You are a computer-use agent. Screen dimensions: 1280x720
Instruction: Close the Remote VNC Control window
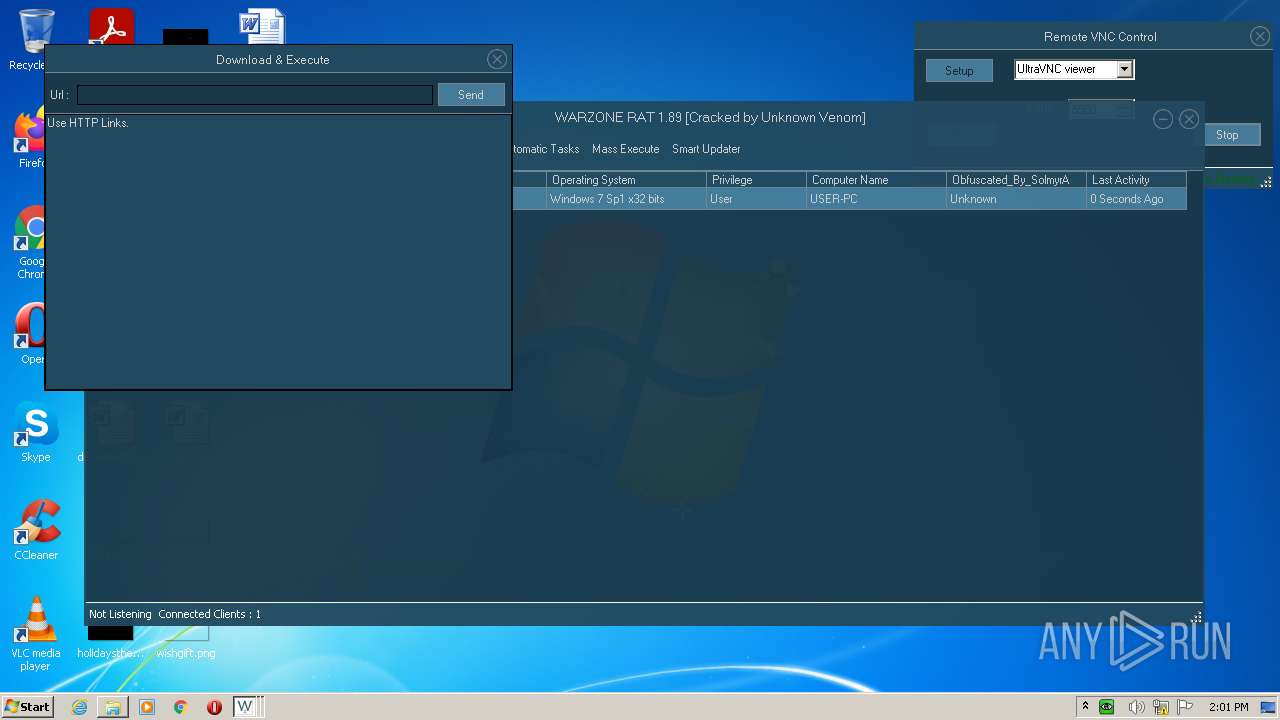(1260, 37)
